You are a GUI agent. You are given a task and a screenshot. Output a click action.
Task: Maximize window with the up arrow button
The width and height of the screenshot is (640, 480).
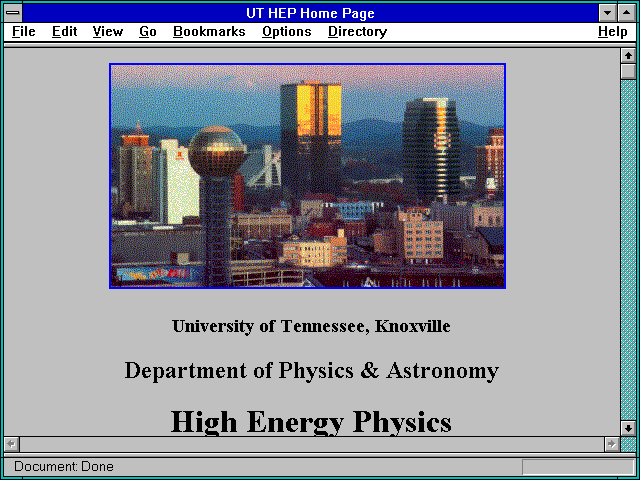(x=627, y=13)
